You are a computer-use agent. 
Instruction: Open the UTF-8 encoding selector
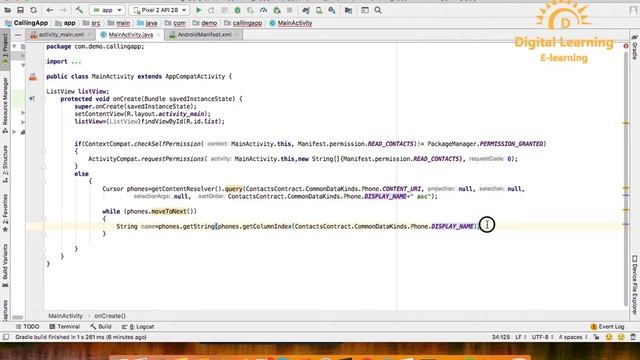pos(542,337)
